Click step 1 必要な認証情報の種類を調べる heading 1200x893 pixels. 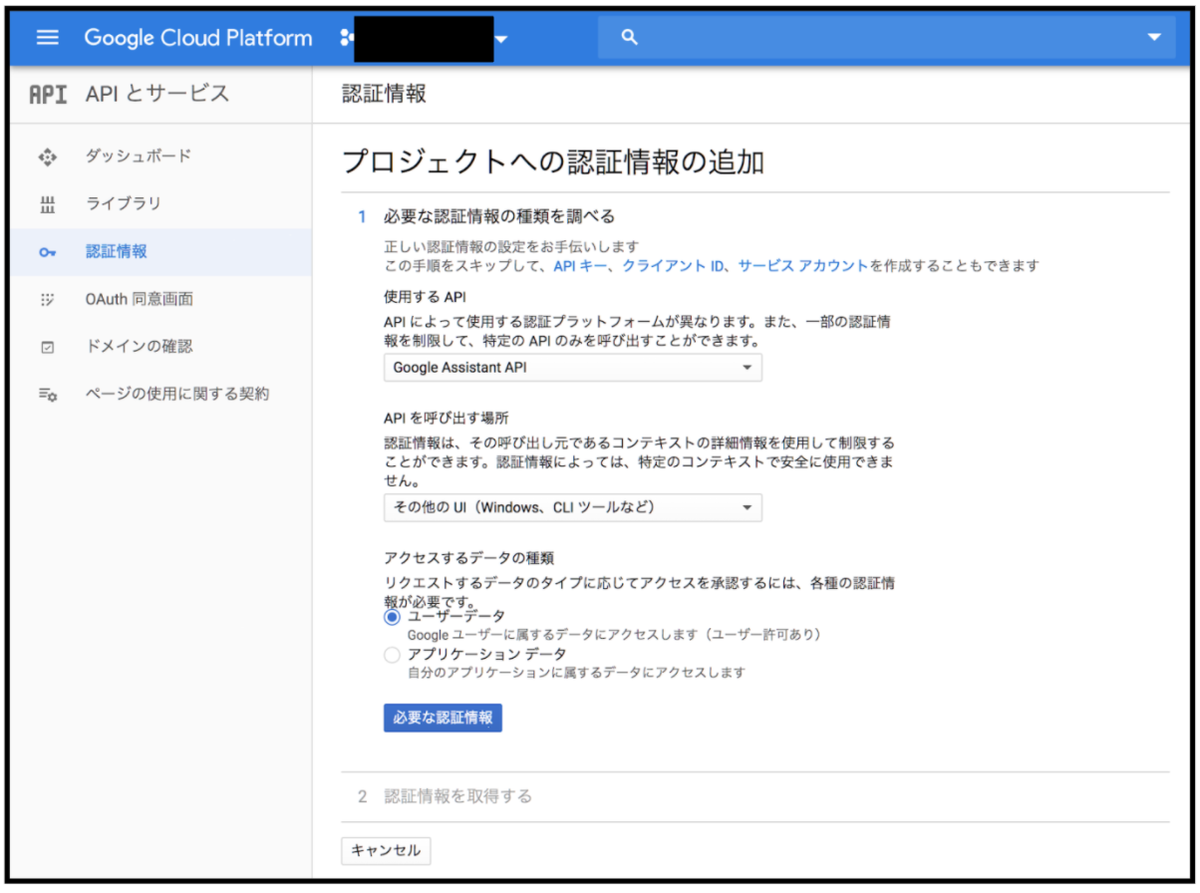point(499,216)
